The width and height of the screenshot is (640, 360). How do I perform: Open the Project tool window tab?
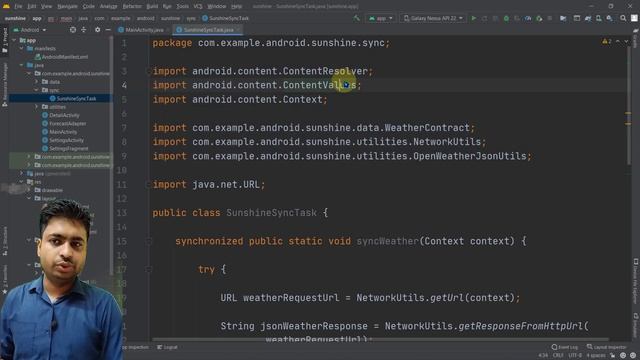[5, 40]
